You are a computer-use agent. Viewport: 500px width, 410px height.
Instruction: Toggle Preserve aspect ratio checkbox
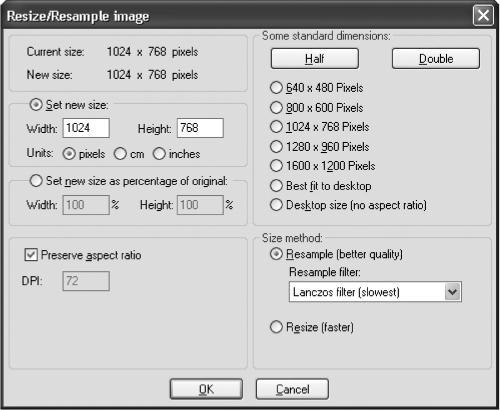pyautogui.click(x=31, y=255)
